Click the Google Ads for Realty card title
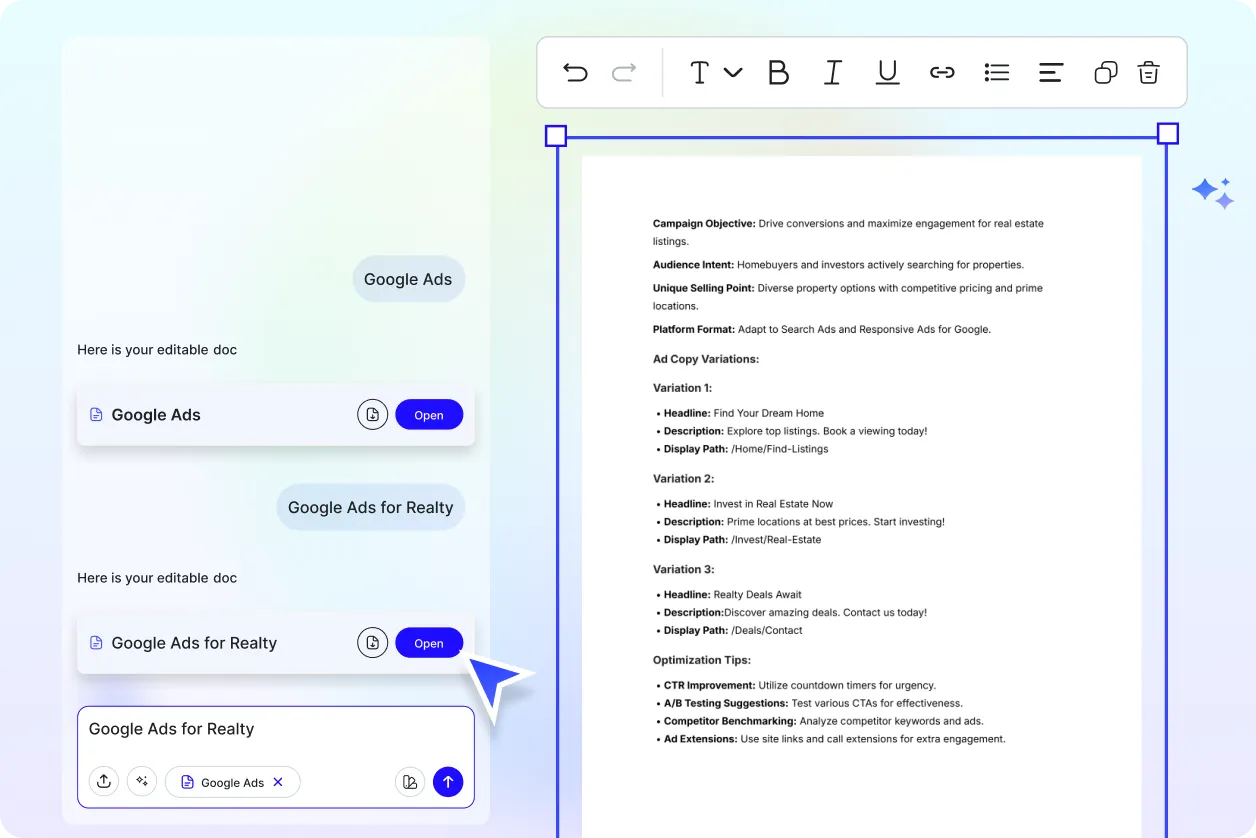This screenshot has height=838, width=1256. pyautogui.click(x=194, y=643)
